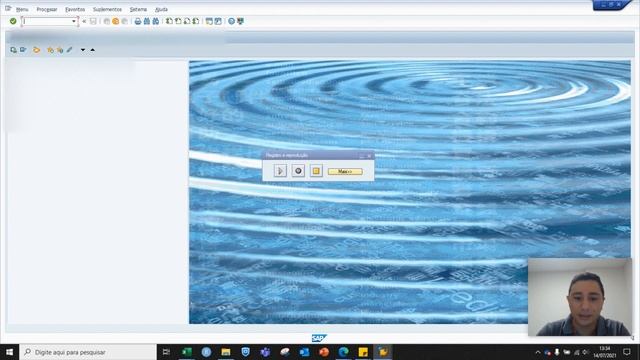Click the Play button in recording dialog
This screenshot has width=640, height=360.
[x=280, y=171]
